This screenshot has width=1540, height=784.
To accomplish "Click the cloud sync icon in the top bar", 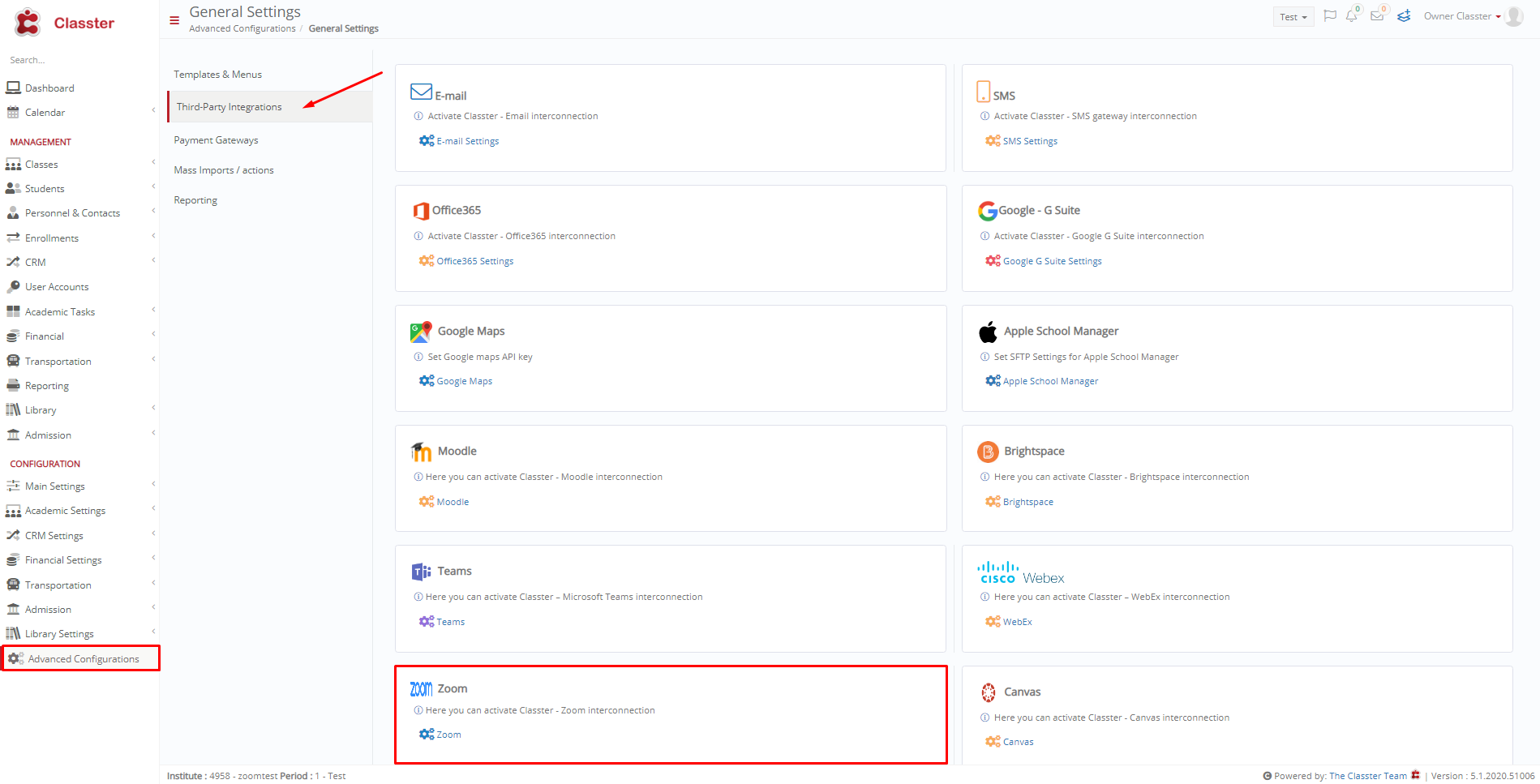I will [x=1404, y=15].
